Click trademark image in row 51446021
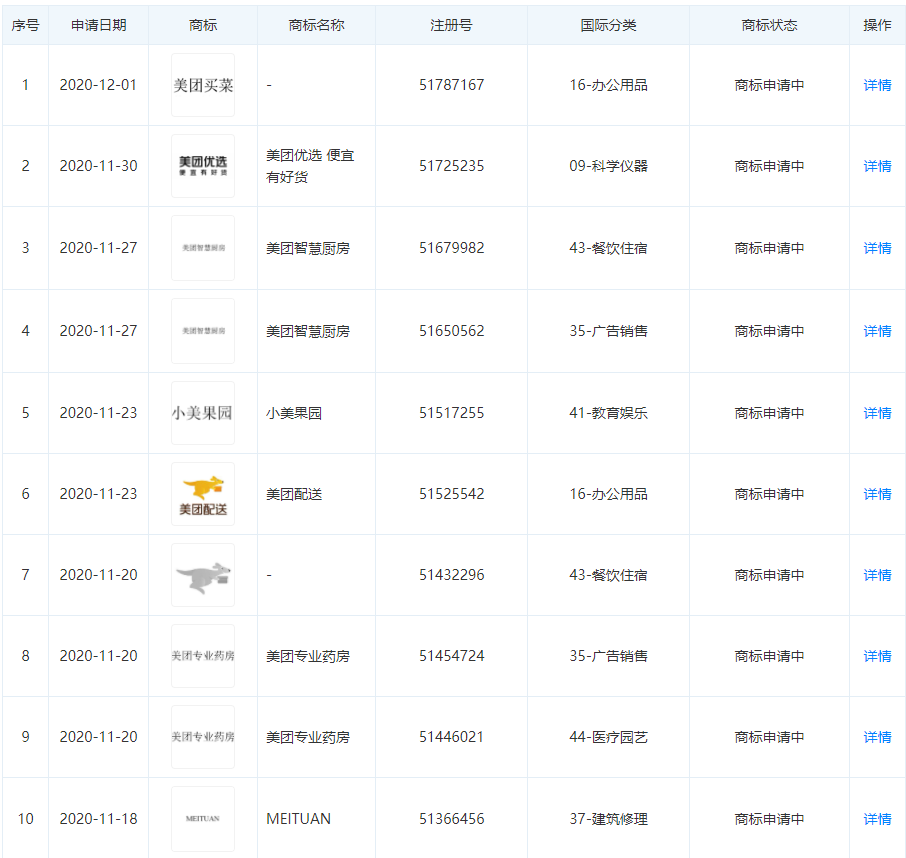906x858 pixels. (x=203, y=737)
